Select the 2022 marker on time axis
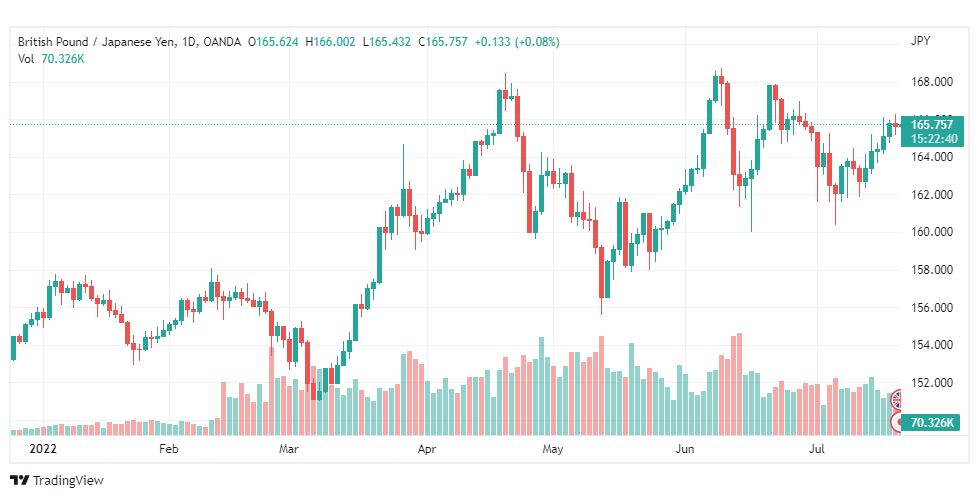The width and height of the screenshot is (979, 498). pos(42,449)
